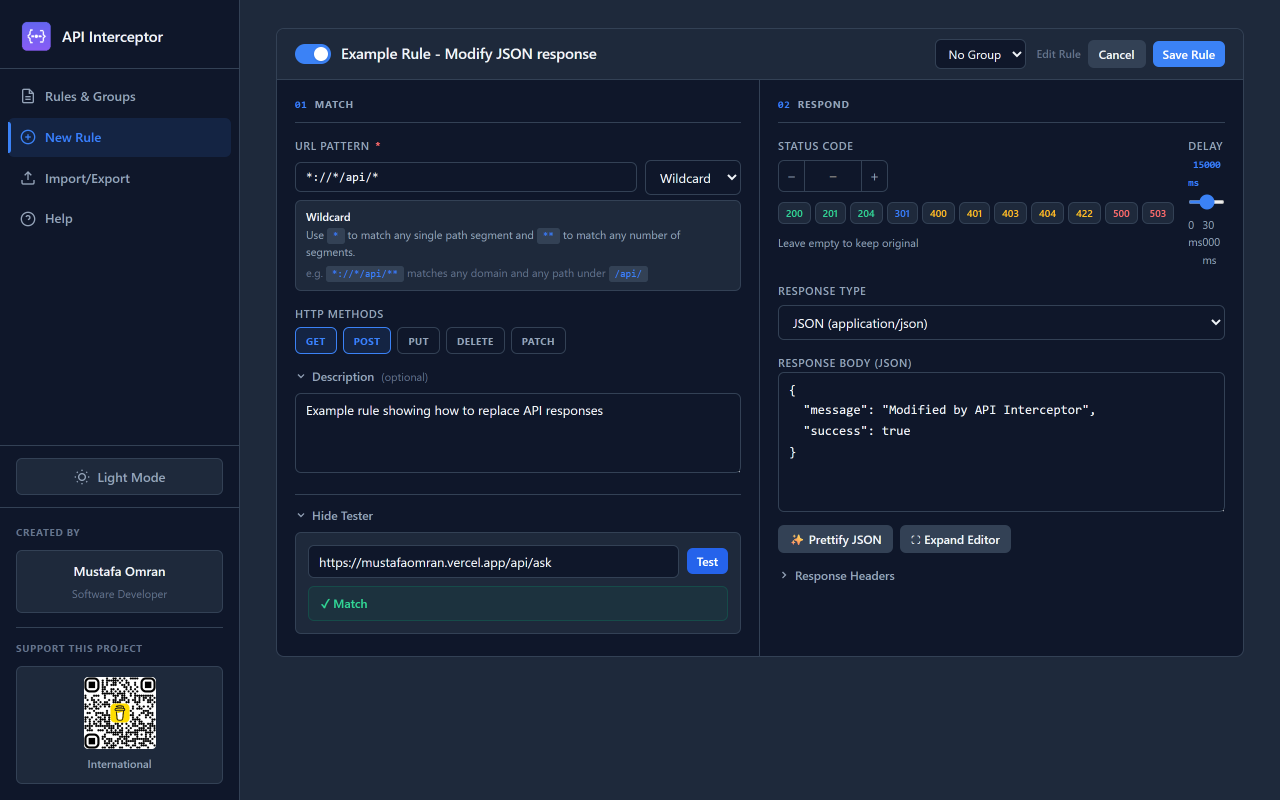Click the Import/Export upload icon
This screenshot has height=800, width=1280.
point(28,178)
